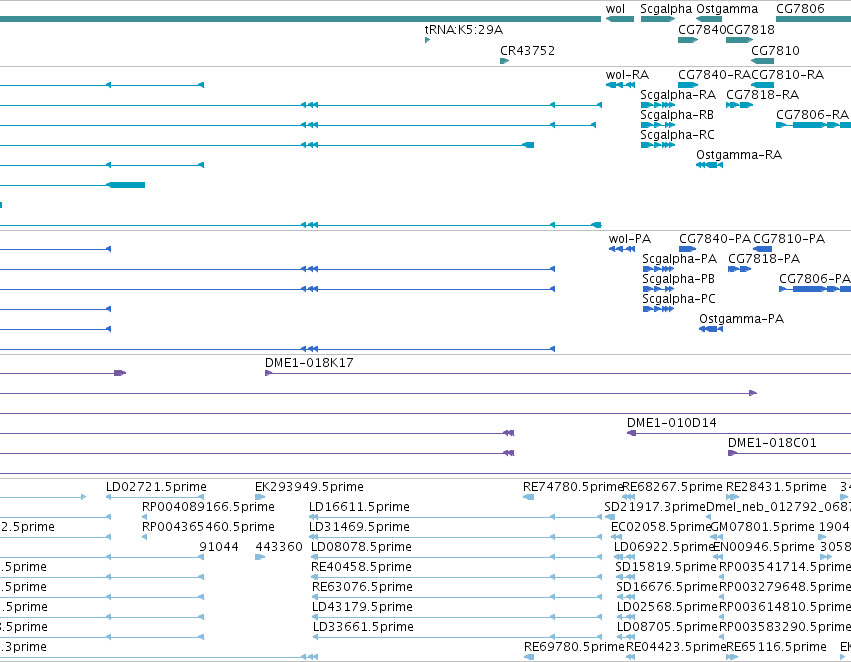Image resolution: width=851 pixels, height=662 pixels.
Task: Select the CG7840-RA transcript label
Action: [714, 75]
